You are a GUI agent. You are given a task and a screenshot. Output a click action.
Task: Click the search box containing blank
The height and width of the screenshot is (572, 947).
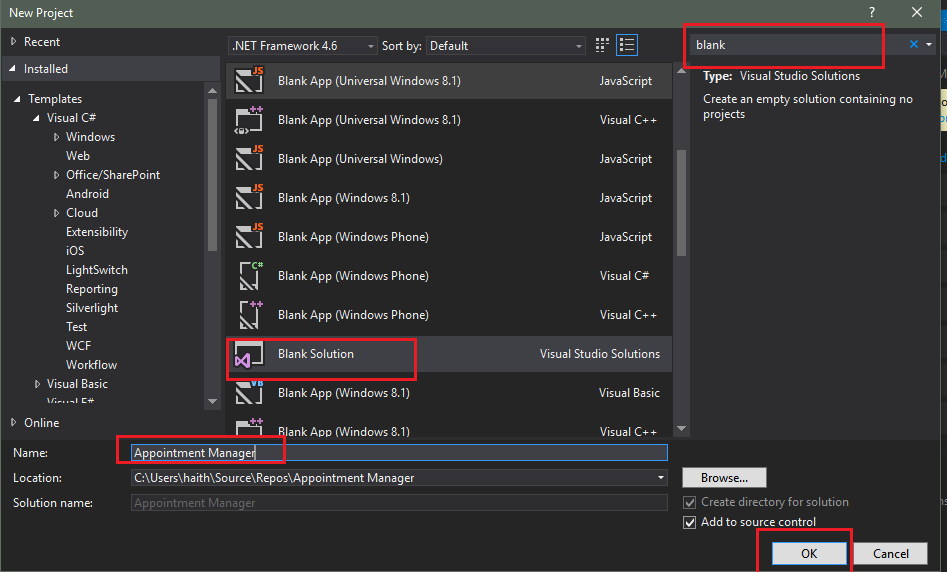point(798,45)
